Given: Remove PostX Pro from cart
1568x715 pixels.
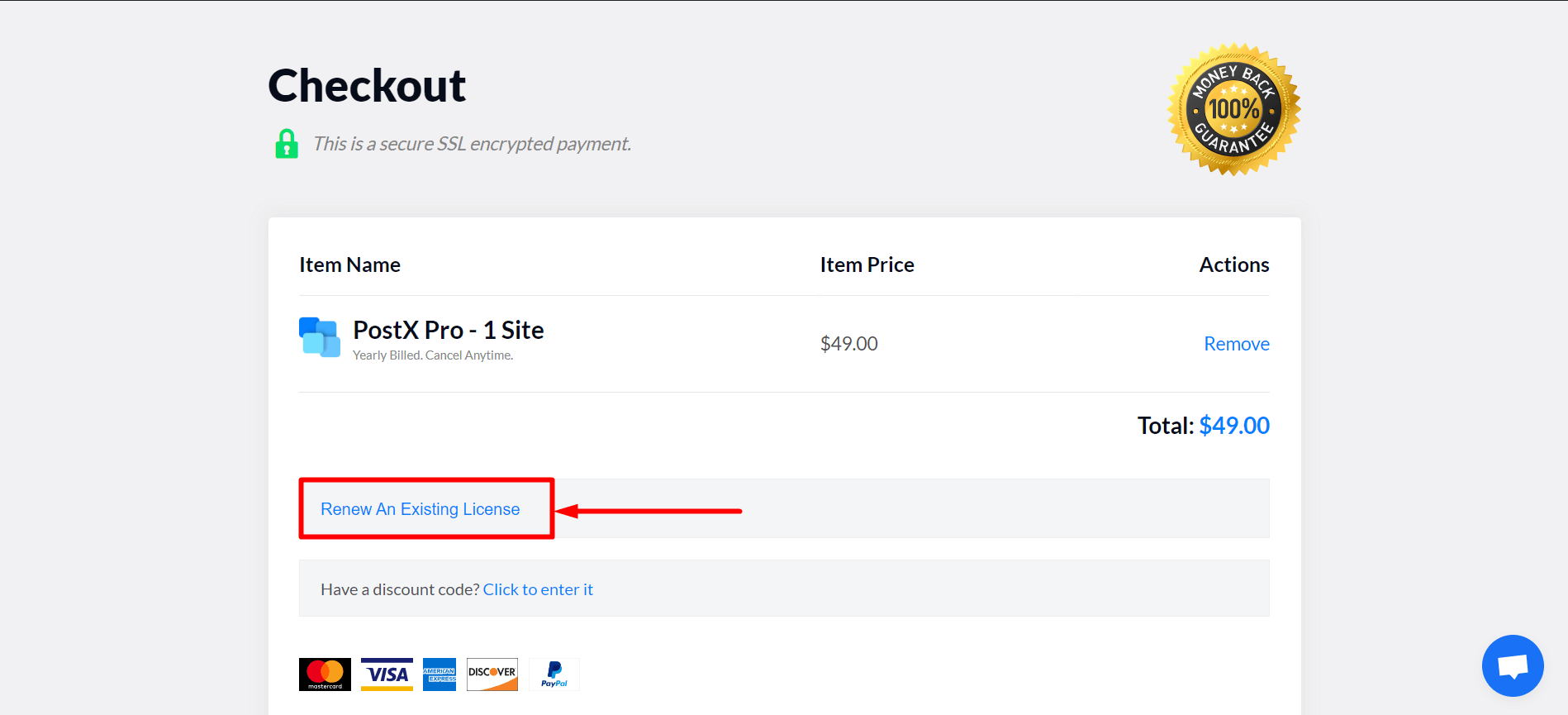Looking at the screenshot, I should point(1236,343).
